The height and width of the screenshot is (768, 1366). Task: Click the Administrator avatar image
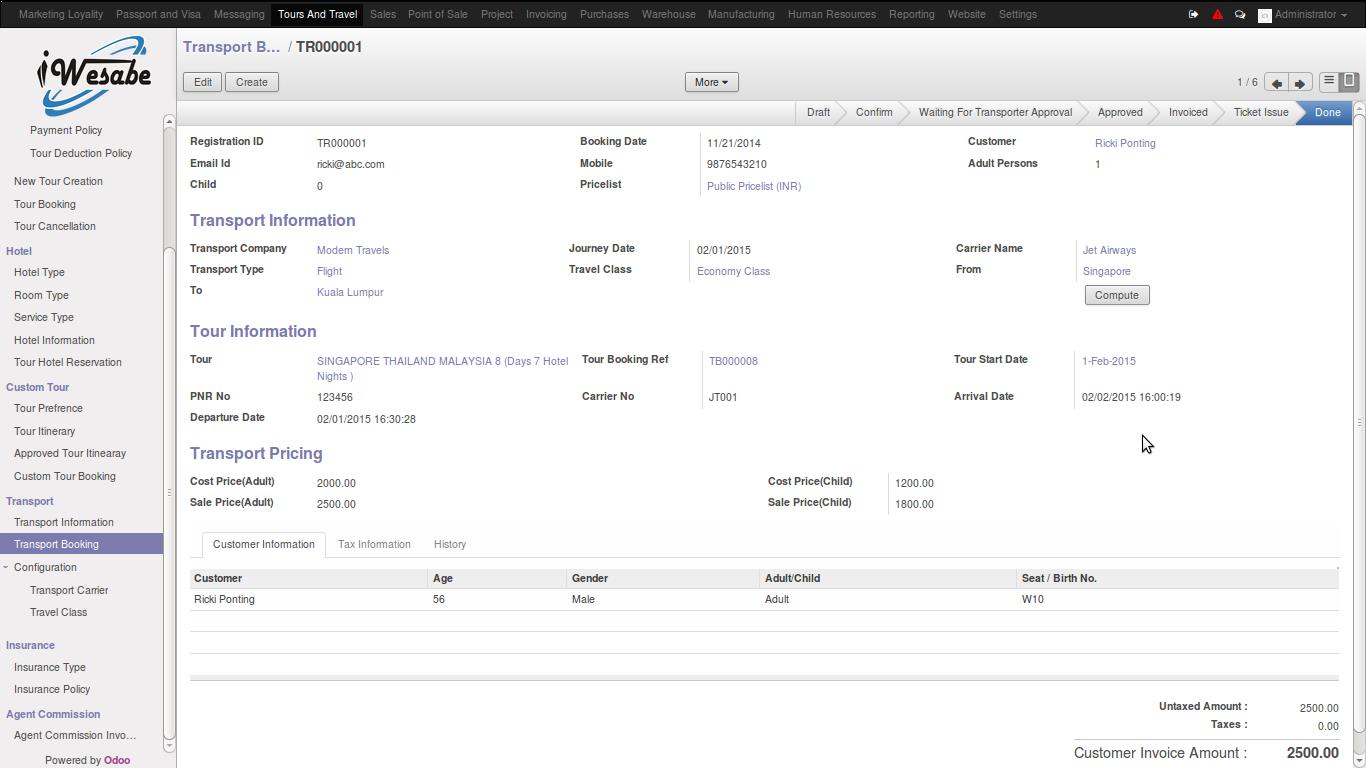(1264, 15)
